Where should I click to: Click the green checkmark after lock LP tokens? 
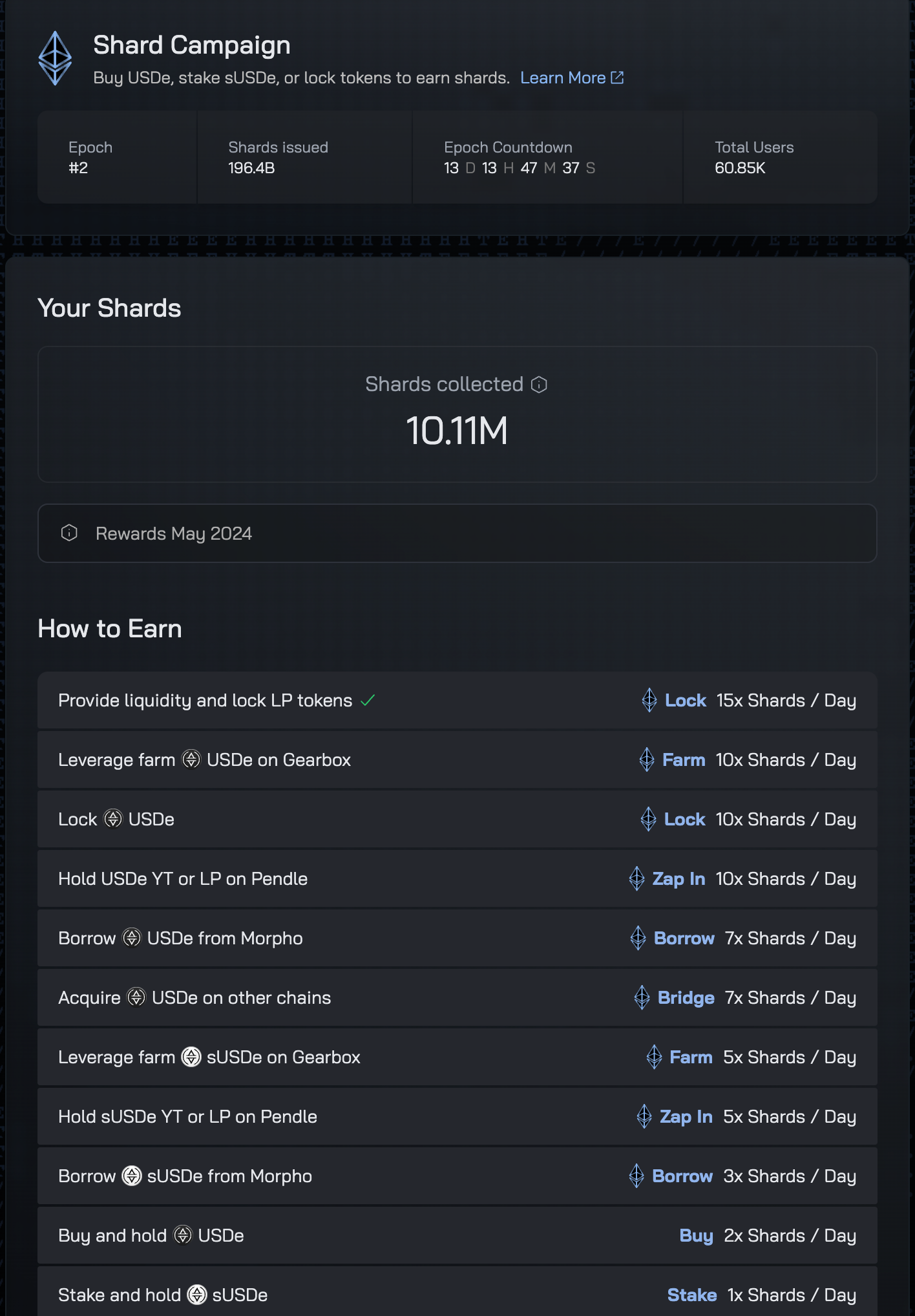coord(368,700)
